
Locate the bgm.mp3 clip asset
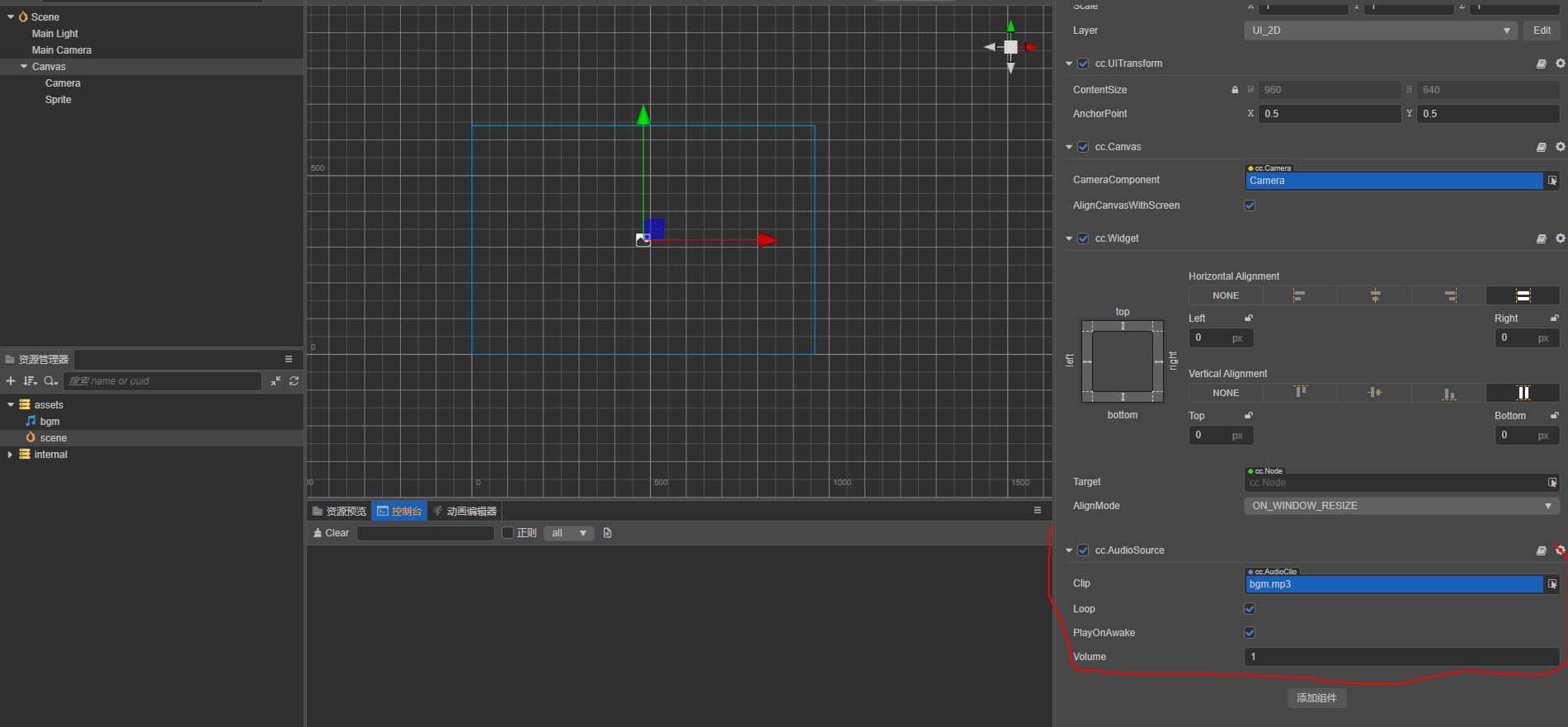pyautogui.click(x=1552, y=584)
